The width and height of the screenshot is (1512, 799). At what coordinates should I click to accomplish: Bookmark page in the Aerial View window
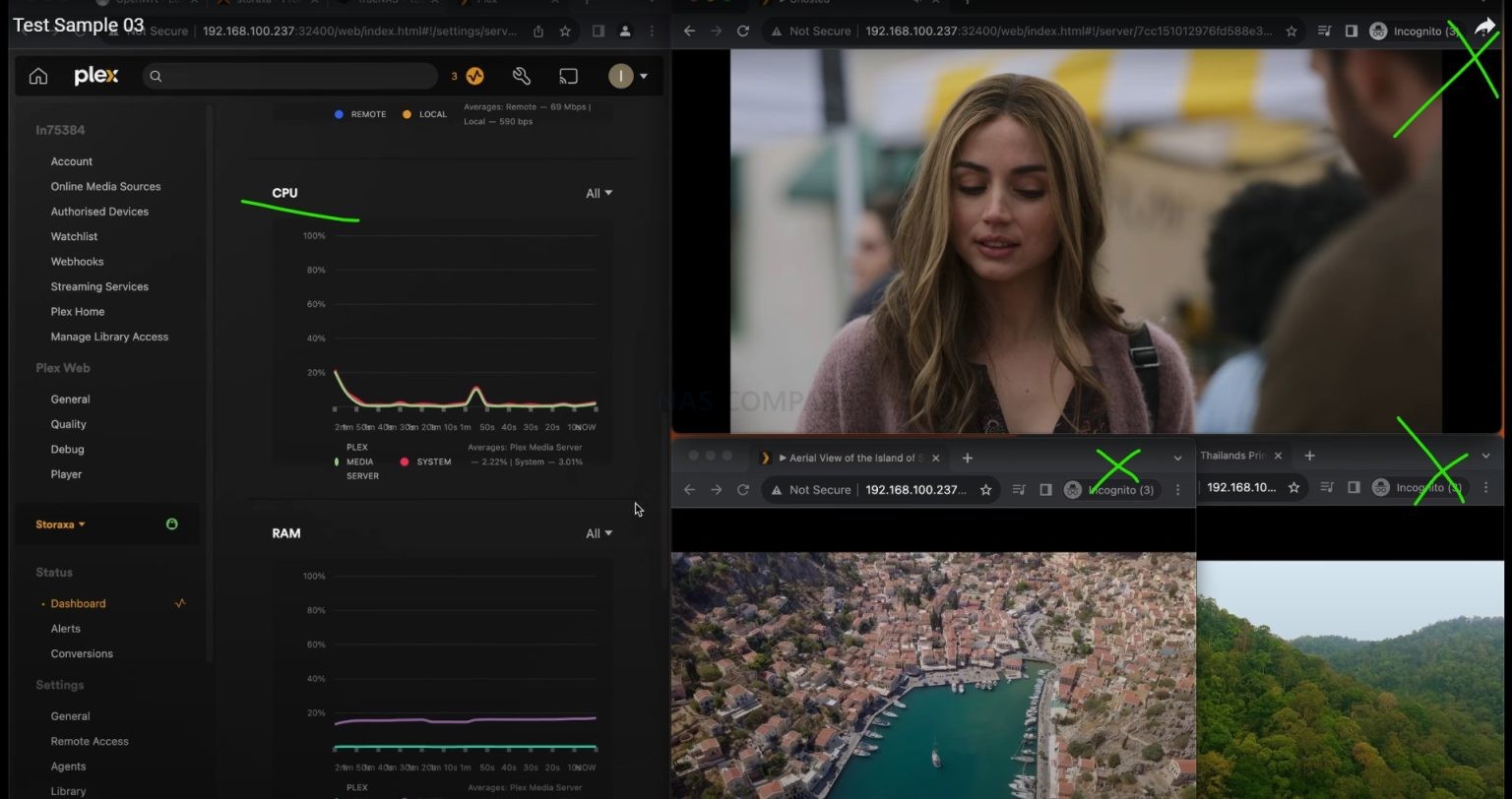985,490
